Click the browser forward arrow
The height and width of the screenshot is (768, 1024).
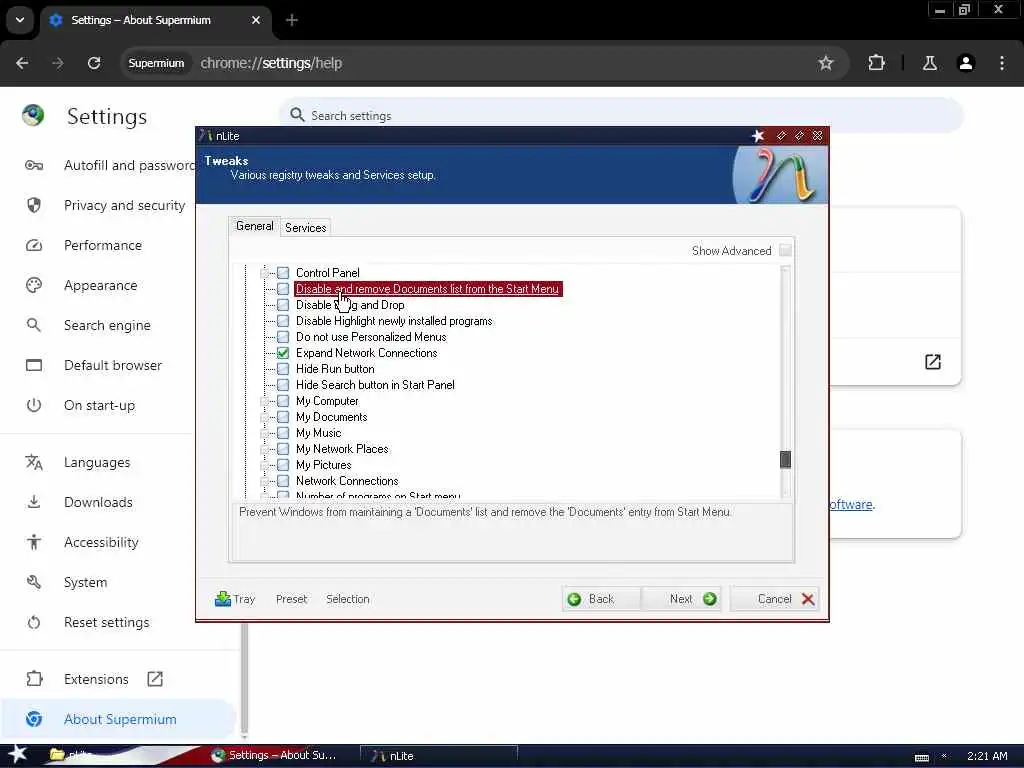click(57, 63)
